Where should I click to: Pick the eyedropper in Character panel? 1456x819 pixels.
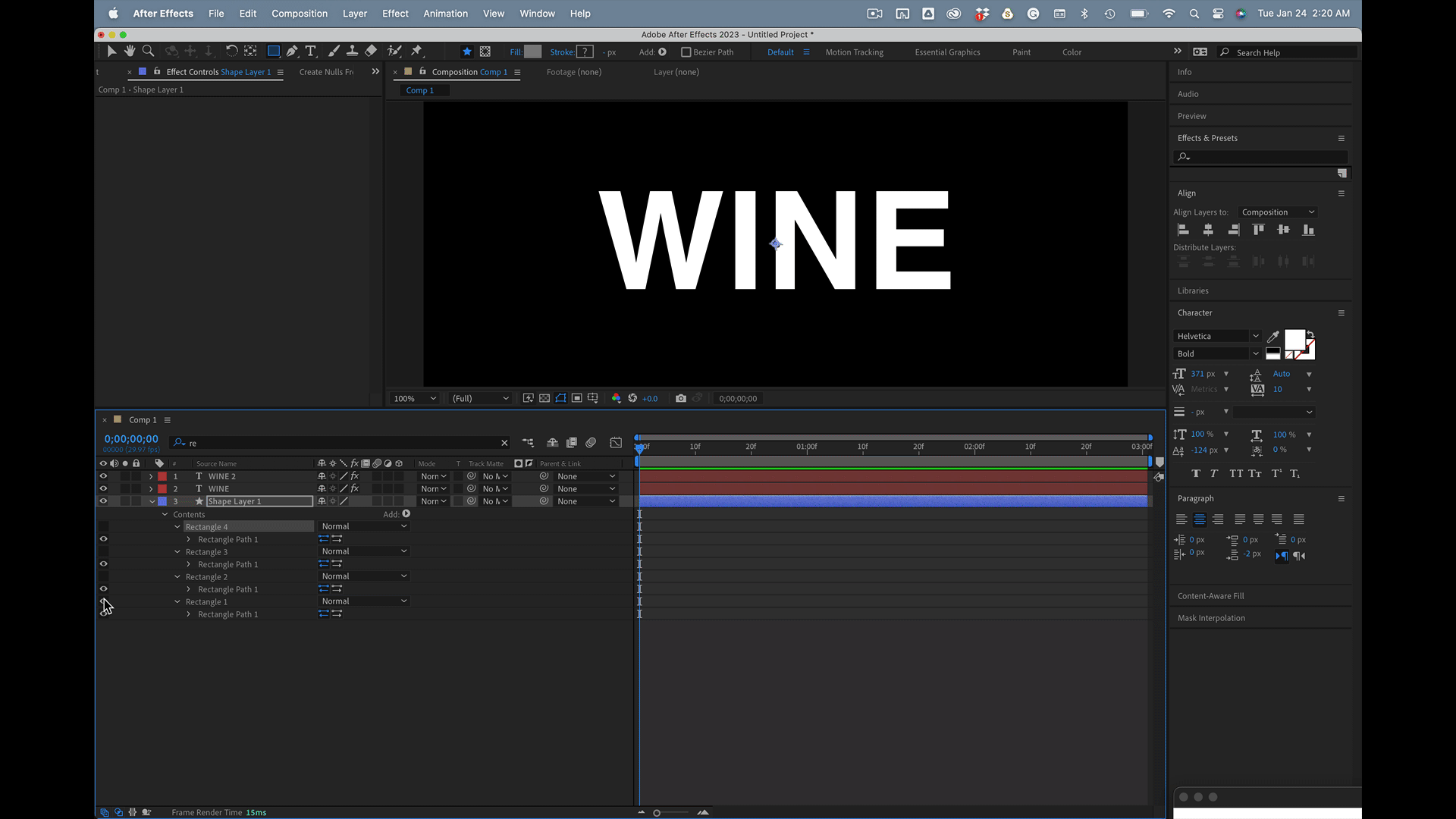1273,337
